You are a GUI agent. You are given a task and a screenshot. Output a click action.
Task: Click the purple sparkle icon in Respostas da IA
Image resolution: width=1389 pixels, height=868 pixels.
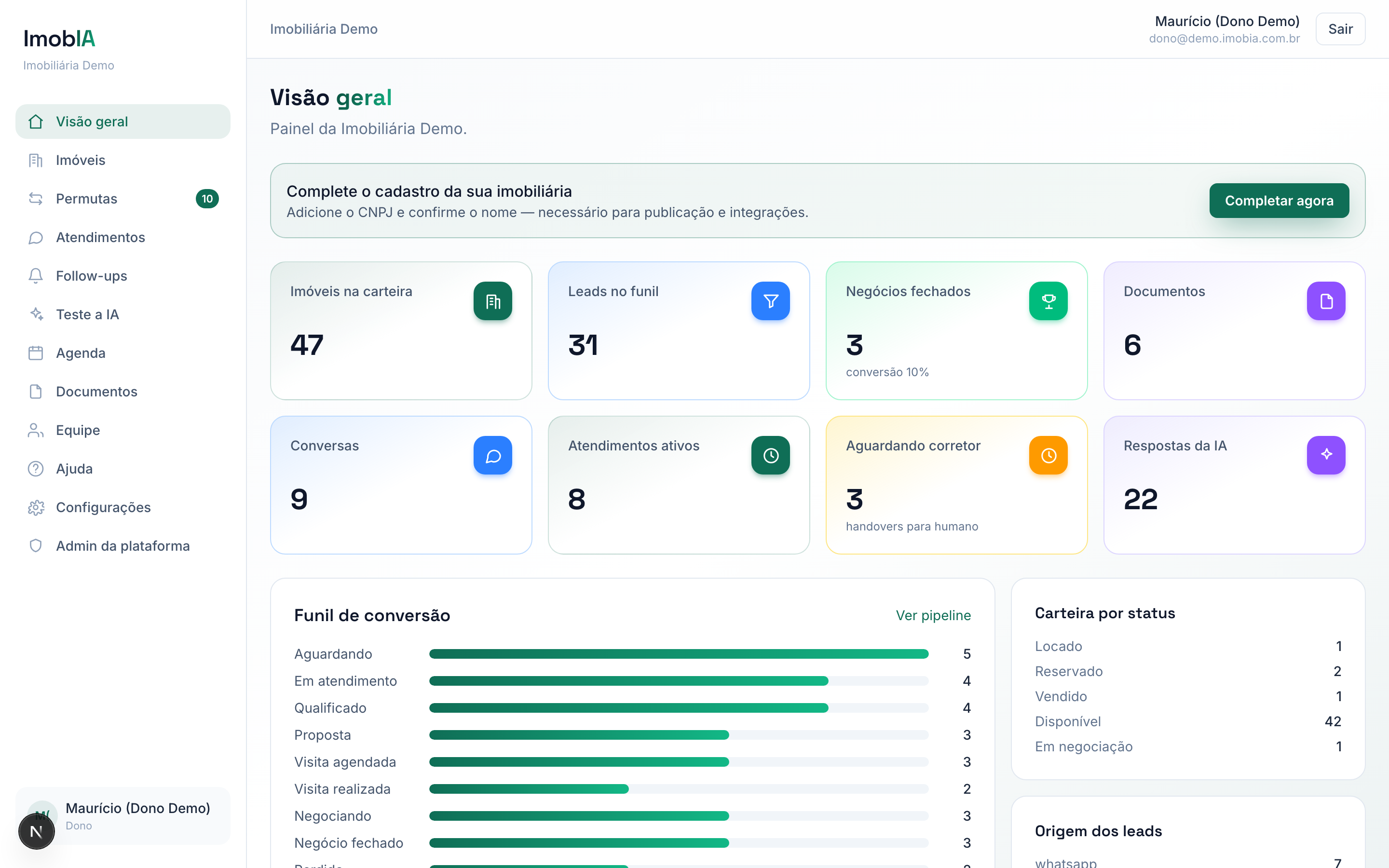(1326, 455)
